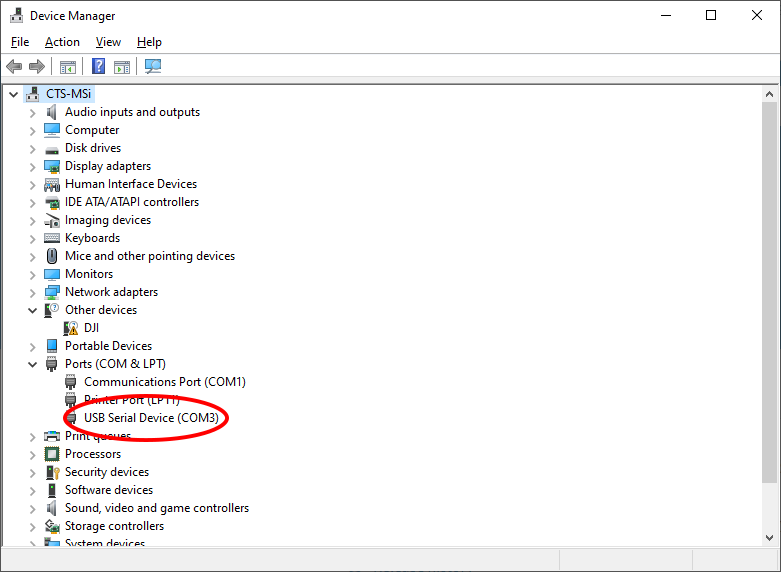Click the Sound, video and game controllers icon

(52, 508)
